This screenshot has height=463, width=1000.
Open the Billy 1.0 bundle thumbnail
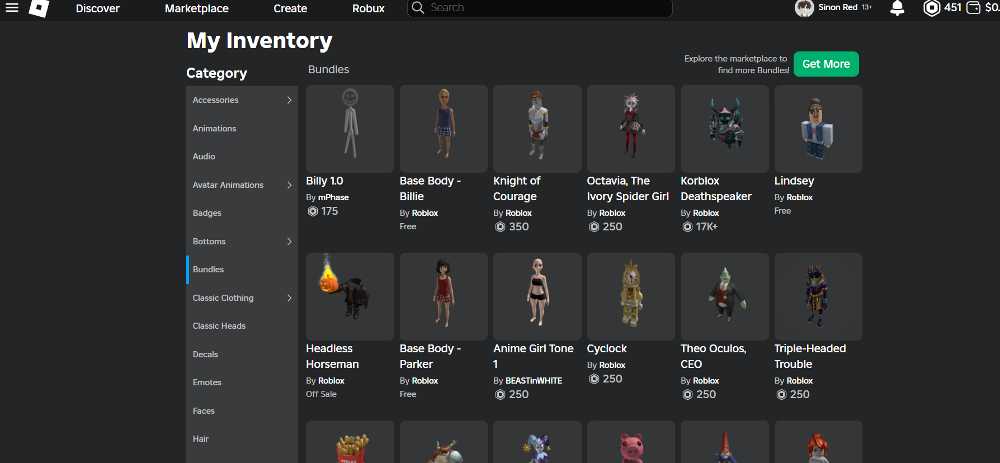[349, 128]
